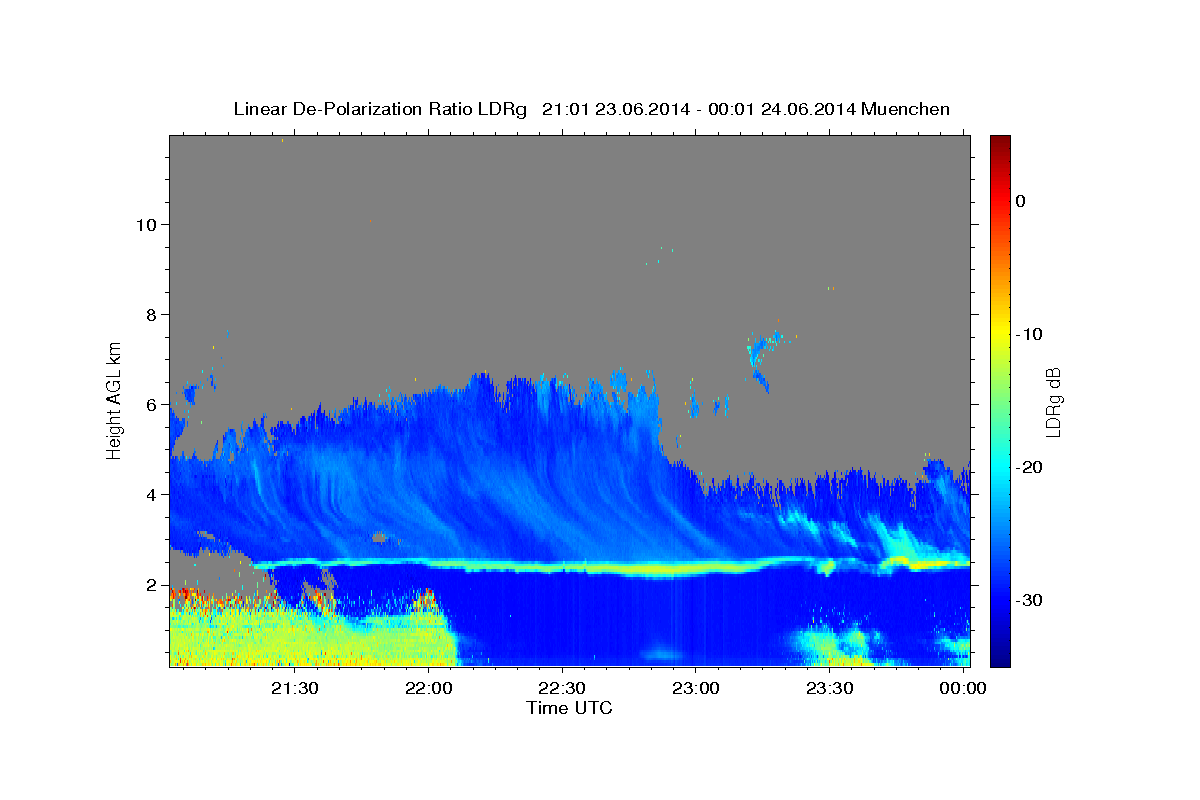The image size is (1200, 800).
Task: Click the height axis label '4'
Action: click(x=149, y=494)
